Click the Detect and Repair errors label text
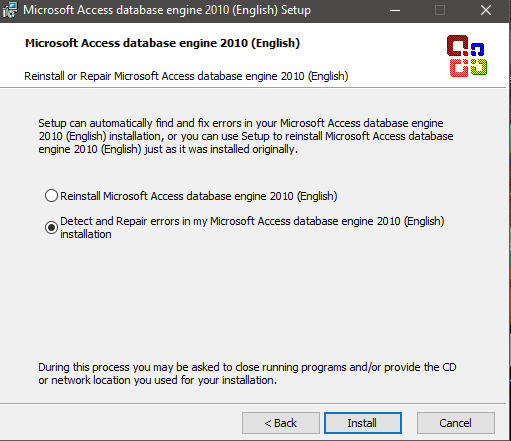 click(x=252, y=227)
